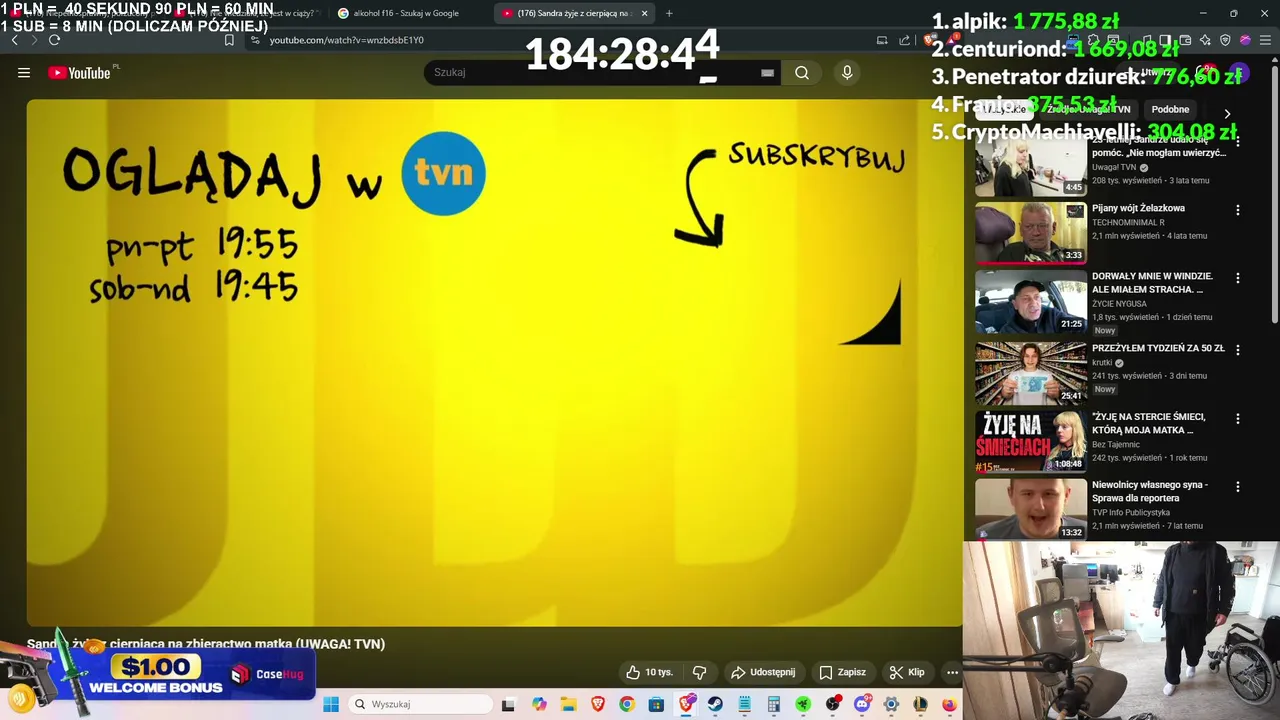Click the Windows taskbar Wyszukaj search box

pos(420,704)
